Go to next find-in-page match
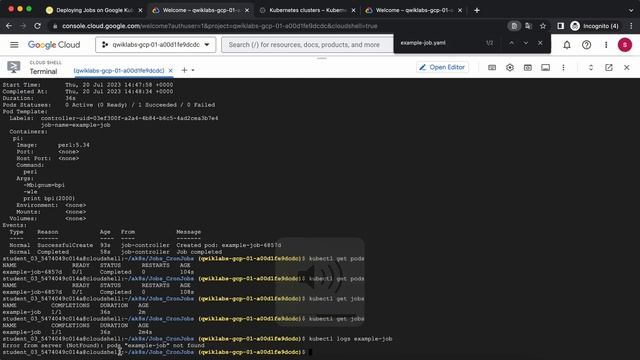640x360 pixels. pyautogui.click(x=526, y=43)
